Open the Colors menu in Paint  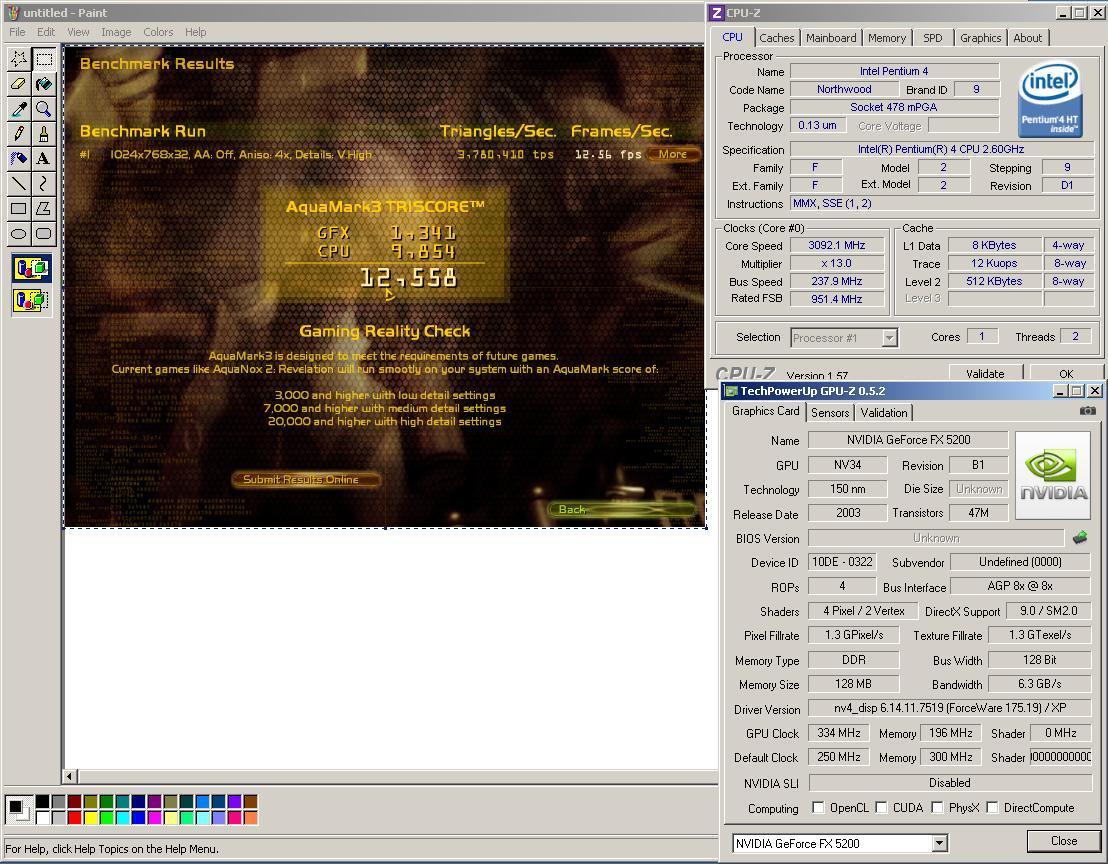(158, 32)
